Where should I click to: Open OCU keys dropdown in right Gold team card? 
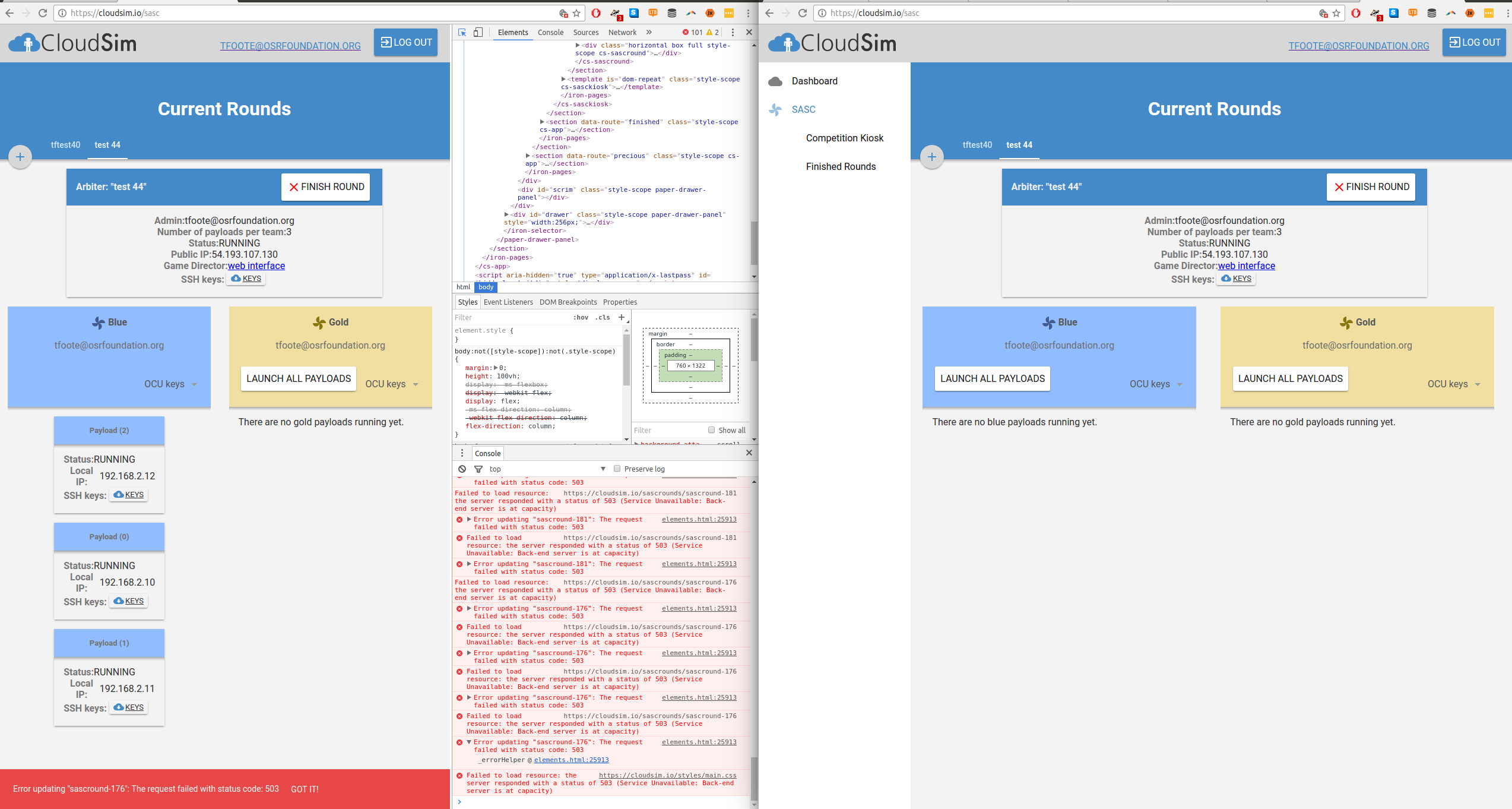click(x=1454, y=384)
